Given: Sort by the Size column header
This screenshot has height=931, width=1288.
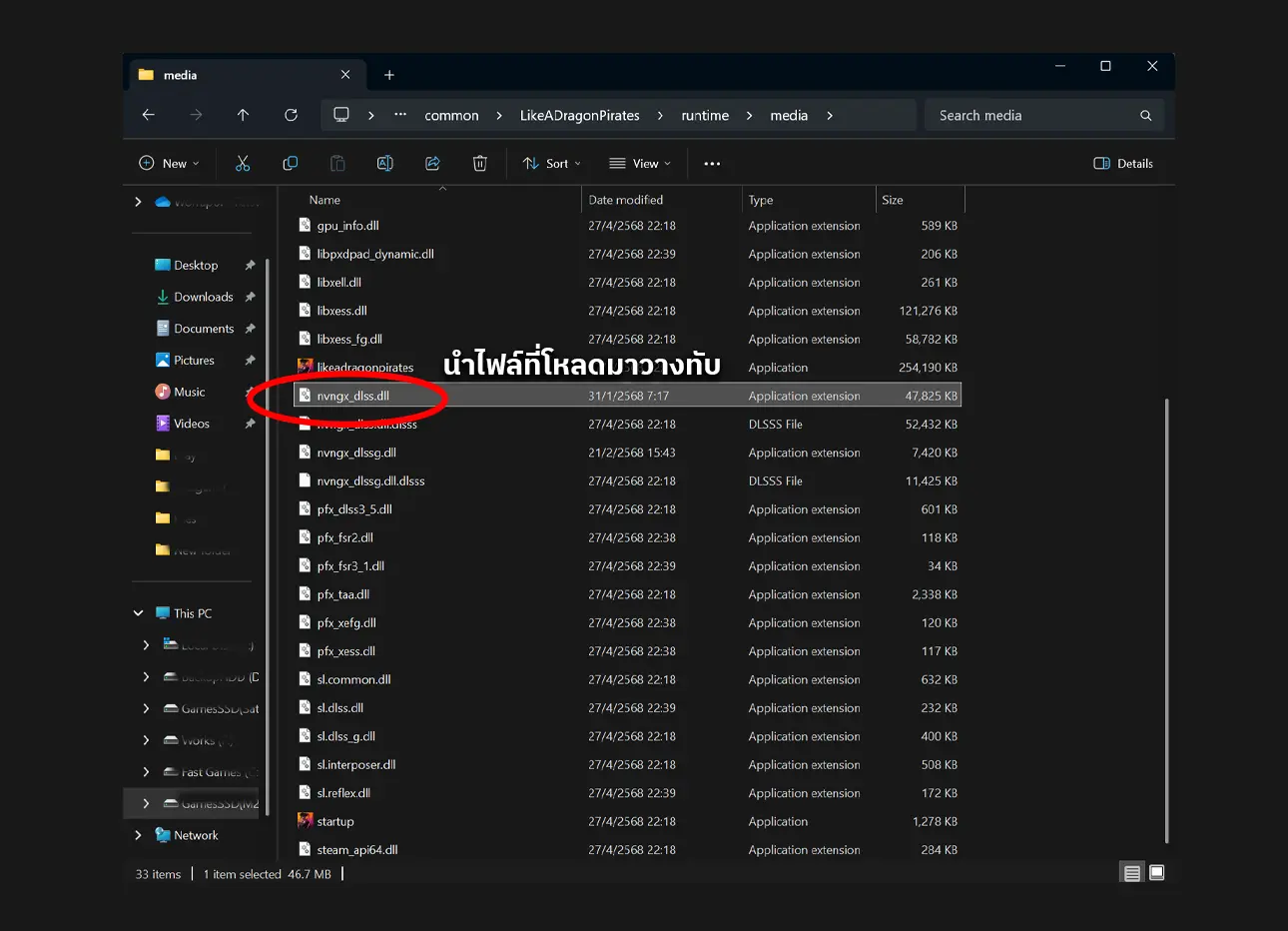Looking at the screenshot, I should (x=893, y=200).
